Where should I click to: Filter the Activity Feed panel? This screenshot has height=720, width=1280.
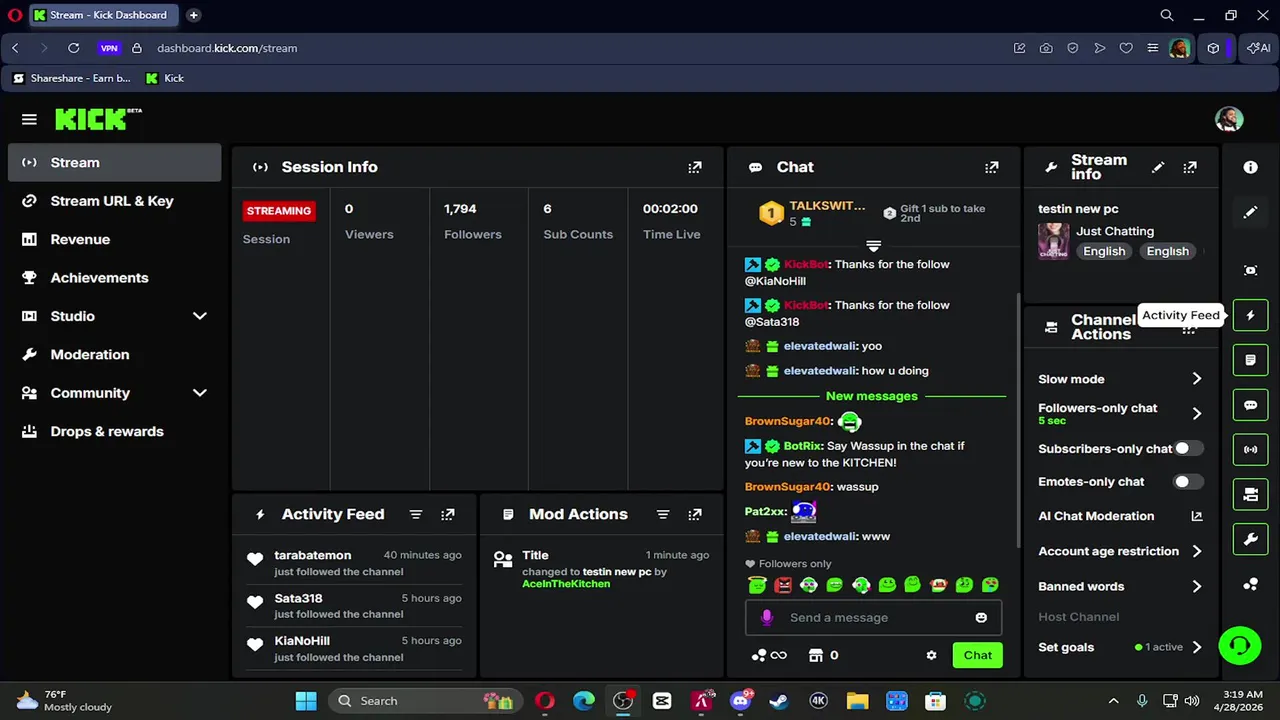(x=416, y=514)
